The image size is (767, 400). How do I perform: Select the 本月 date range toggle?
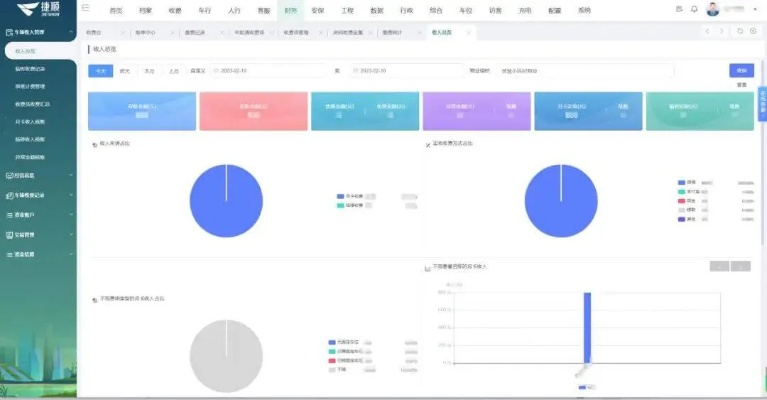[149, 71]
